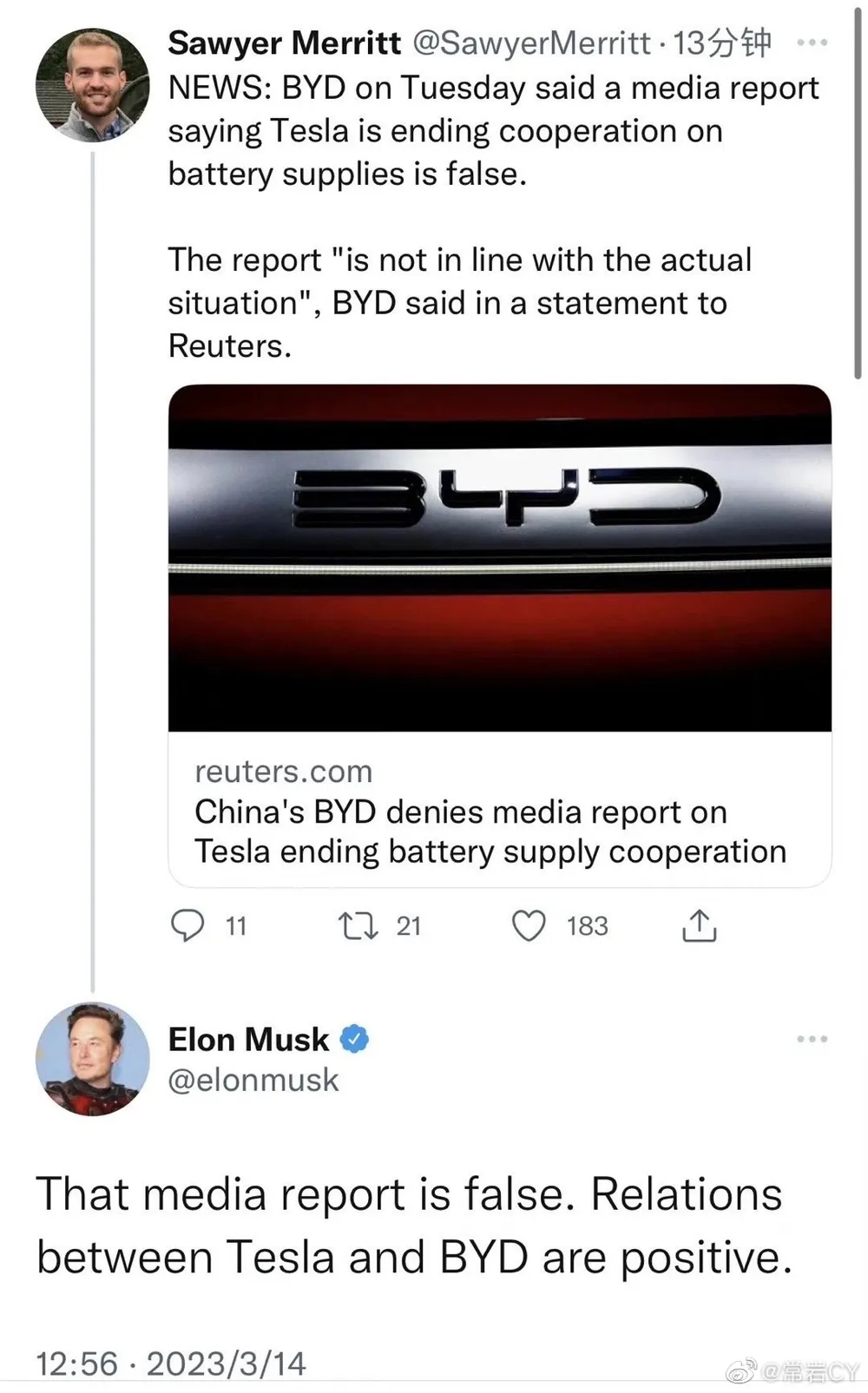
Task: Click the reply comment bubble icon
Action: coord(187,925)
